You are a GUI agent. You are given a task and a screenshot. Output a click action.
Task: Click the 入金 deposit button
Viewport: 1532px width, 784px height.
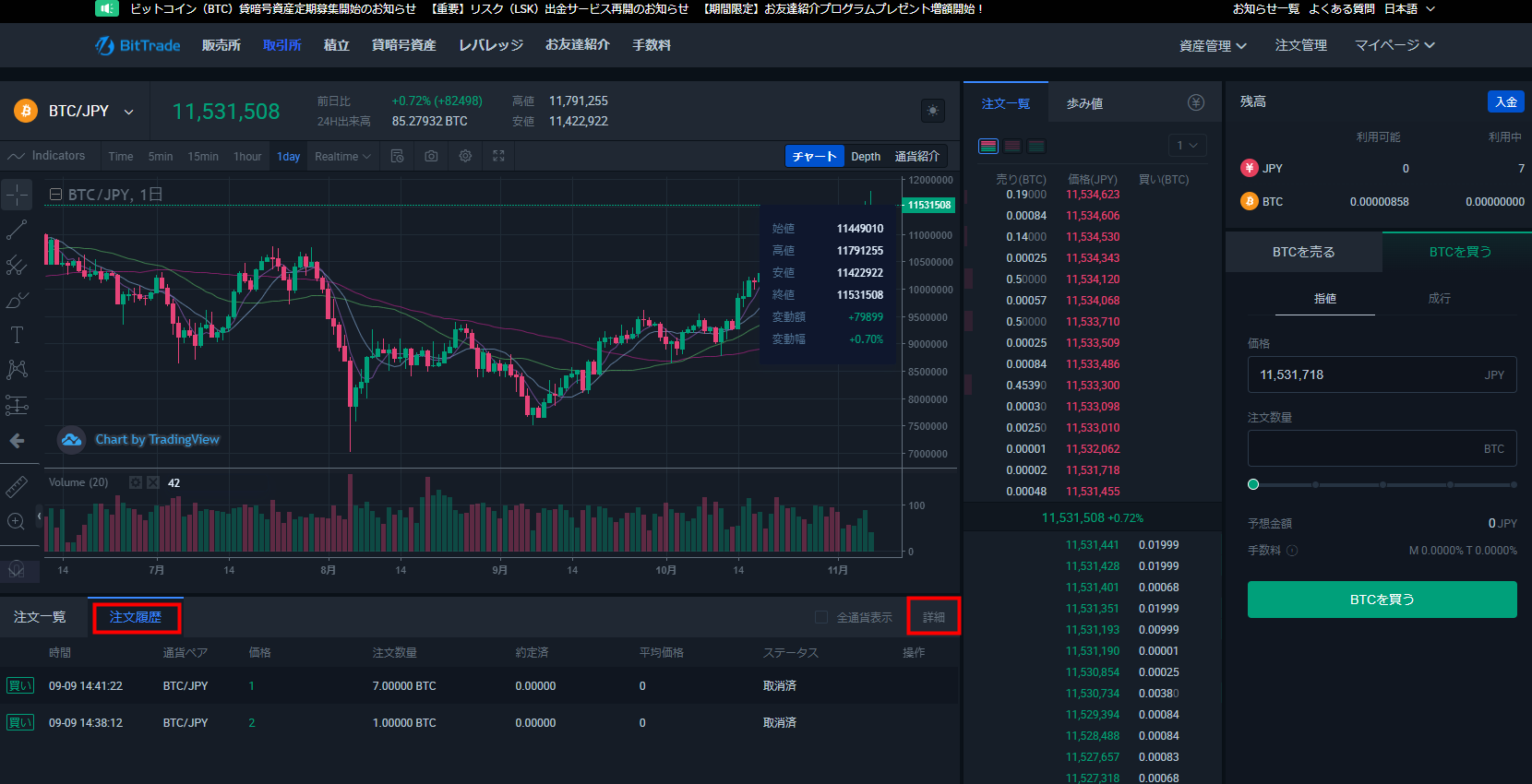pyautogui.click(x=1505, y=101)
